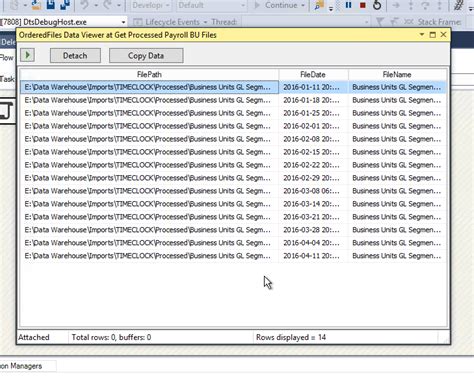This screenshot has height=377, width=474.
Task: Open the DtsDebugHost.exe process dropdown
Action: point(123,22)
